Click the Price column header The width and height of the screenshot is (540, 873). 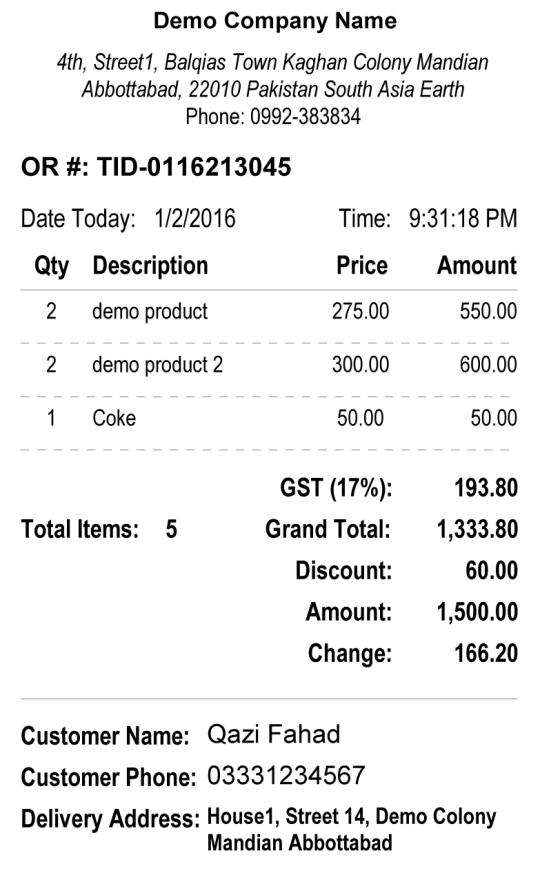pyautogui.click(x=362, y=266)
